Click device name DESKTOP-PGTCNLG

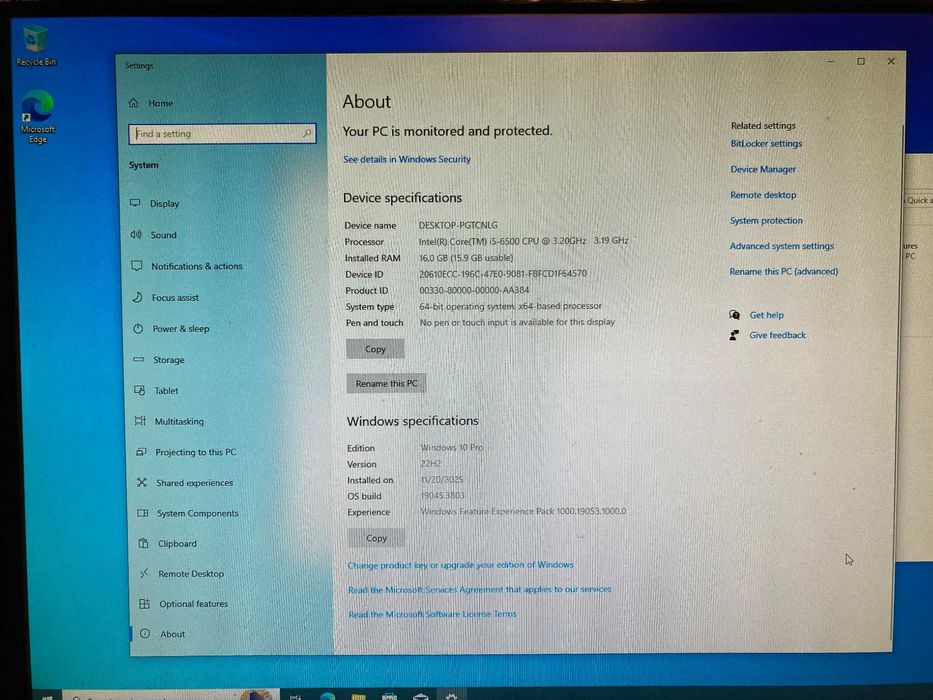tap(458, 226)
